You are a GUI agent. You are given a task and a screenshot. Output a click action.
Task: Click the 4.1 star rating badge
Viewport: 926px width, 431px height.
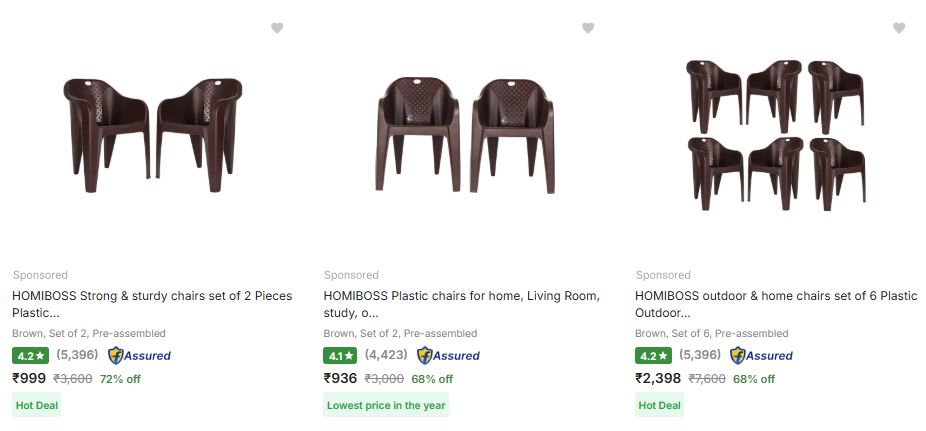click(340, 355)
